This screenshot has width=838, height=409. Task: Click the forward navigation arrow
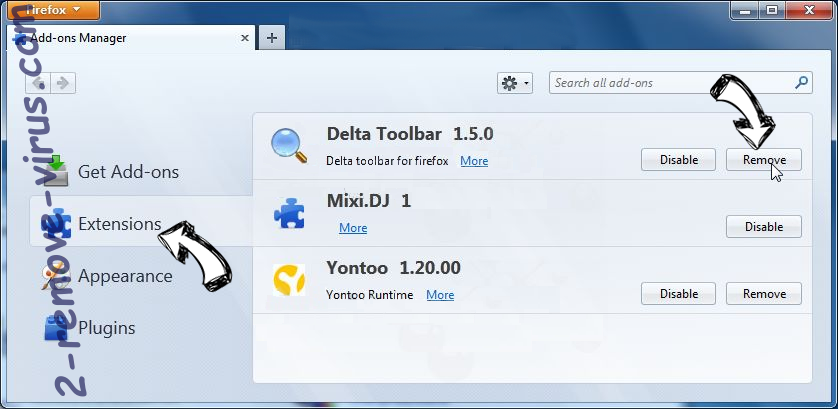coord(62,83)
